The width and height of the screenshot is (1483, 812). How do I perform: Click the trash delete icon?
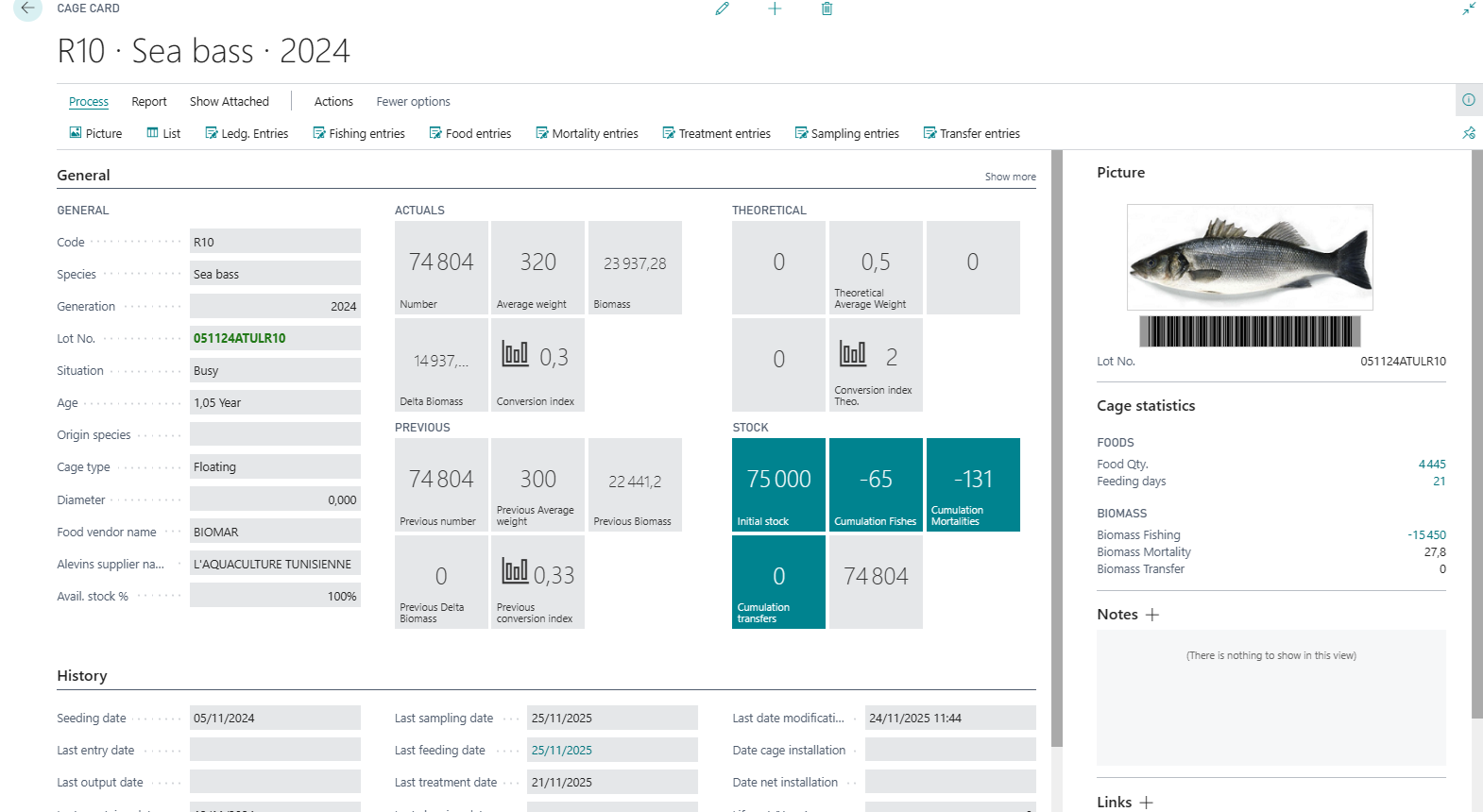pyautogui.click(x=827, y=8)
